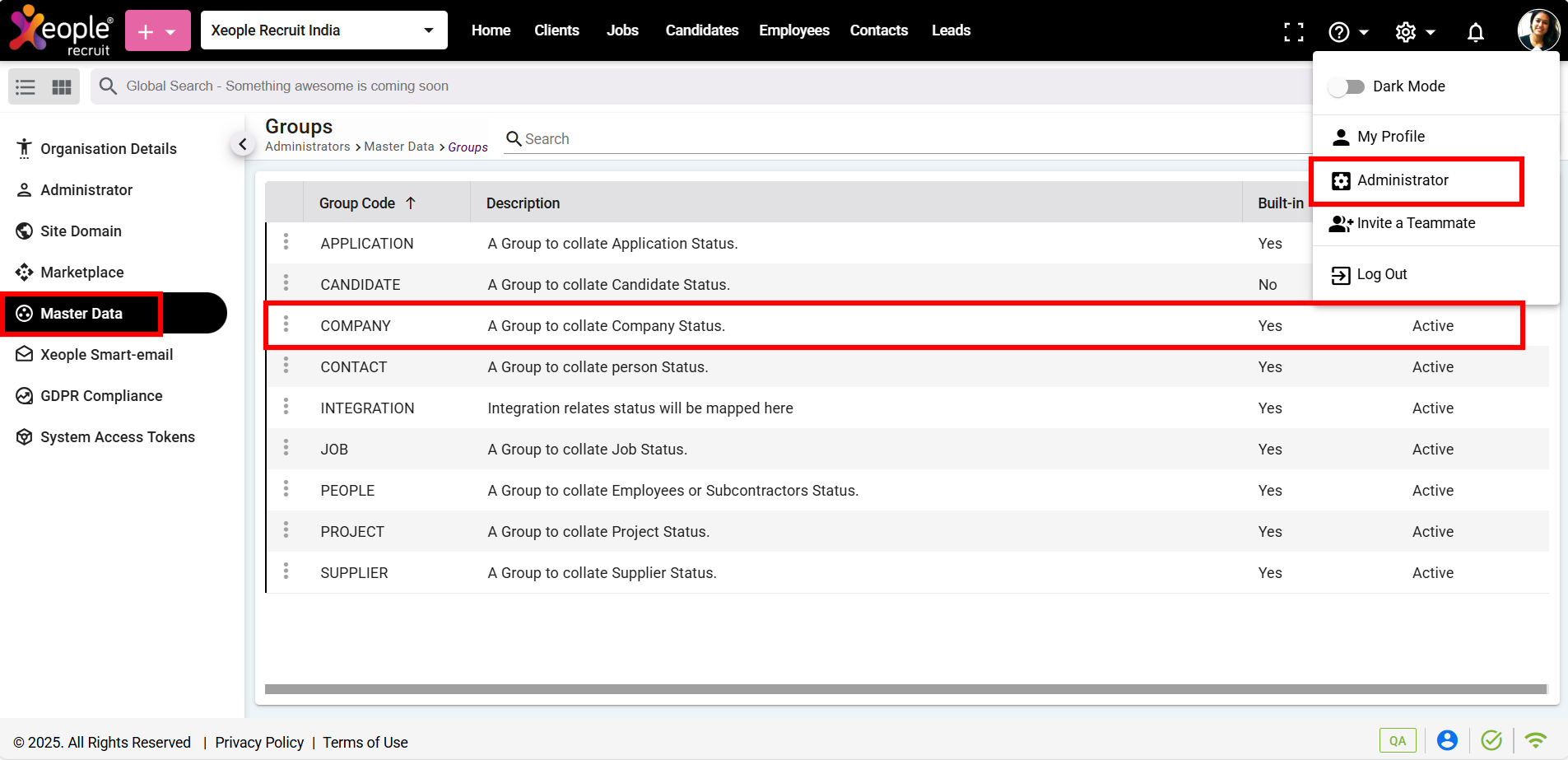This screenshot has height=760, width=1568.
Task: Click the fullscreen icon in top bar
Action: [x=1293, y=31]
